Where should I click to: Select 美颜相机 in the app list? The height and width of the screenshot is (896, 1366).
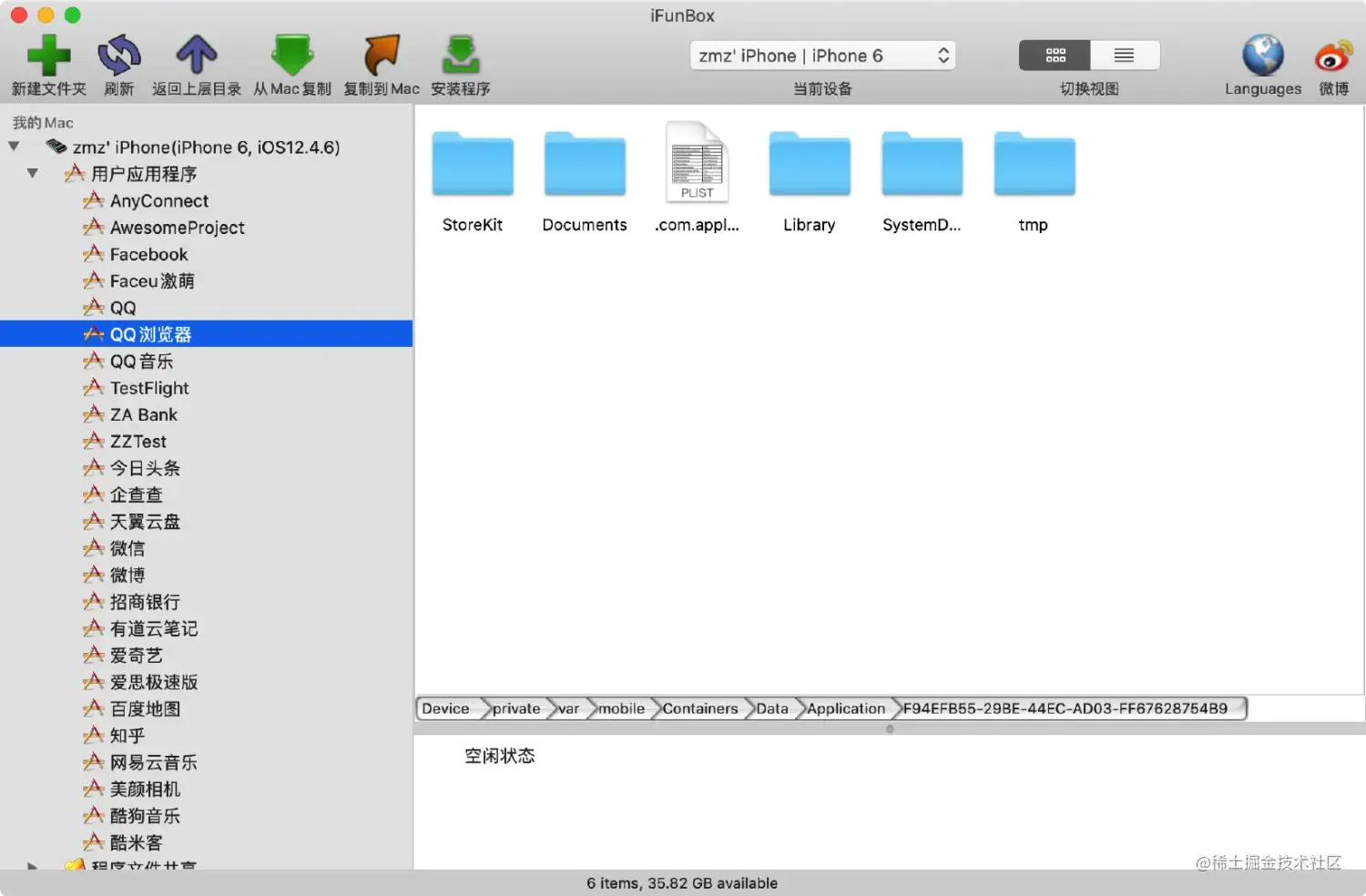[x=145, y=789]
